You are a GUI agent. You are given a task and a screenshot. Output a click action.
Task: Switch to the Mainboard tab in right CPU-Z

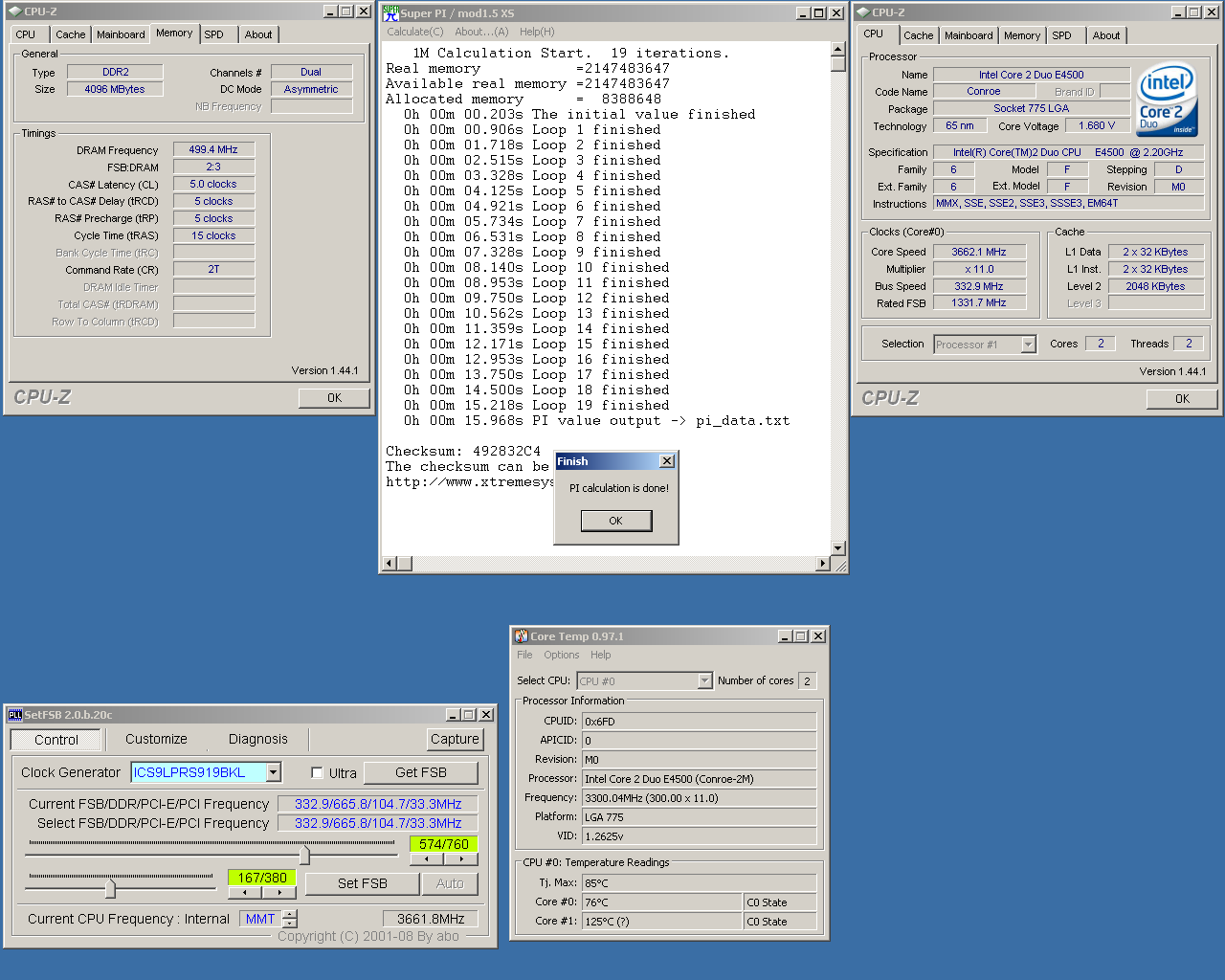[969, 35]
